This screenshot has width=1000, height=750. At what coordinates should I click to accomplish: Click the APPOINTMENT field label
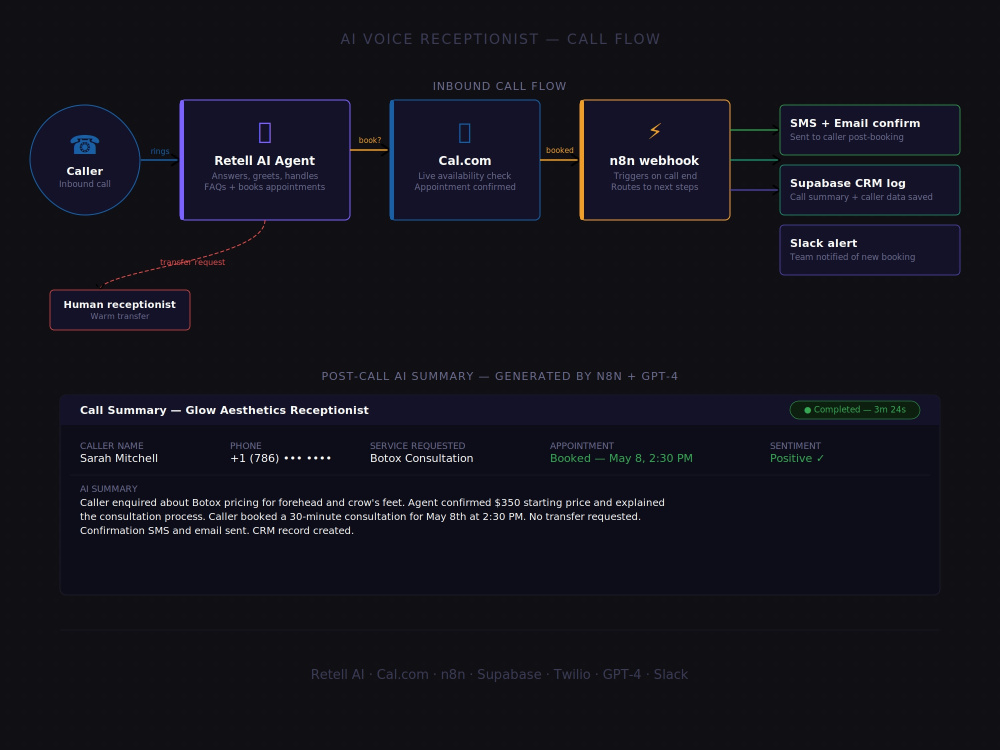[582, 446]
